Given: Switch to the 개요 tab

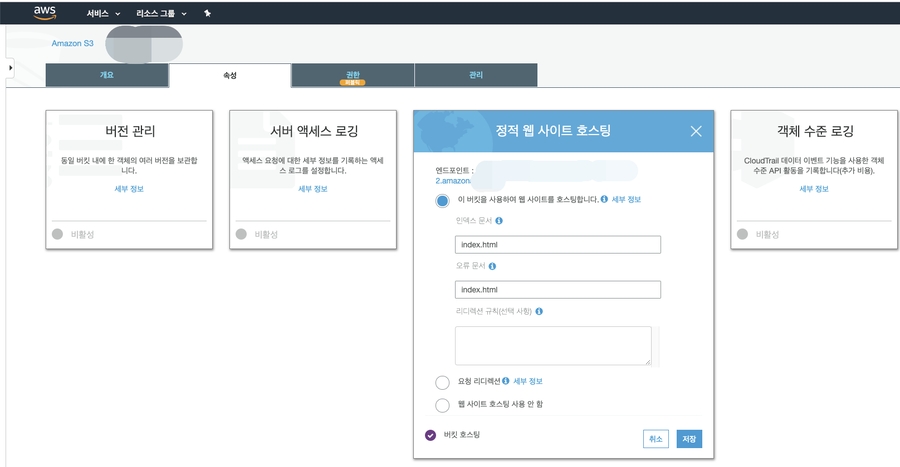Looking at the screenshot, I should pos(106,75).
